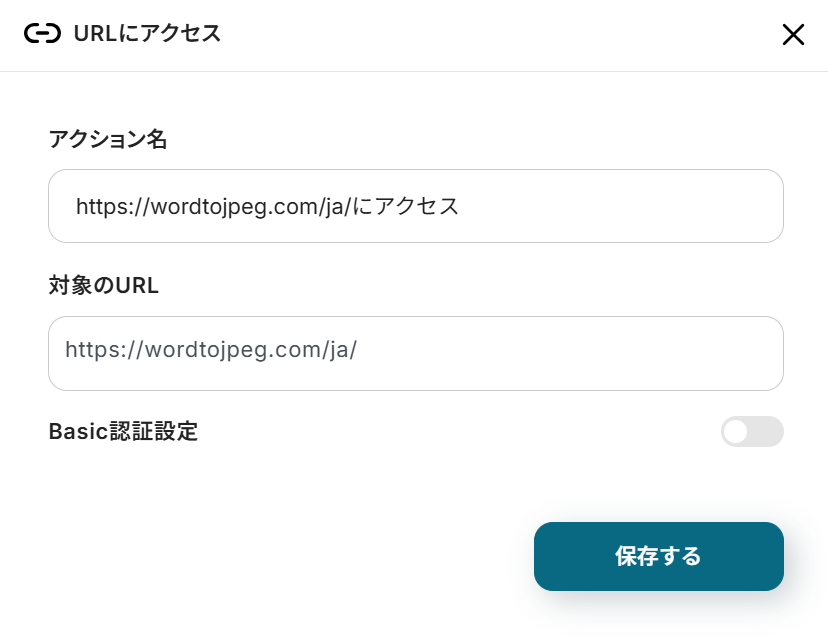828x642 pixels.
Task: Close the URLにアクセス dialog with the X
Action: (x=793, y=35)
